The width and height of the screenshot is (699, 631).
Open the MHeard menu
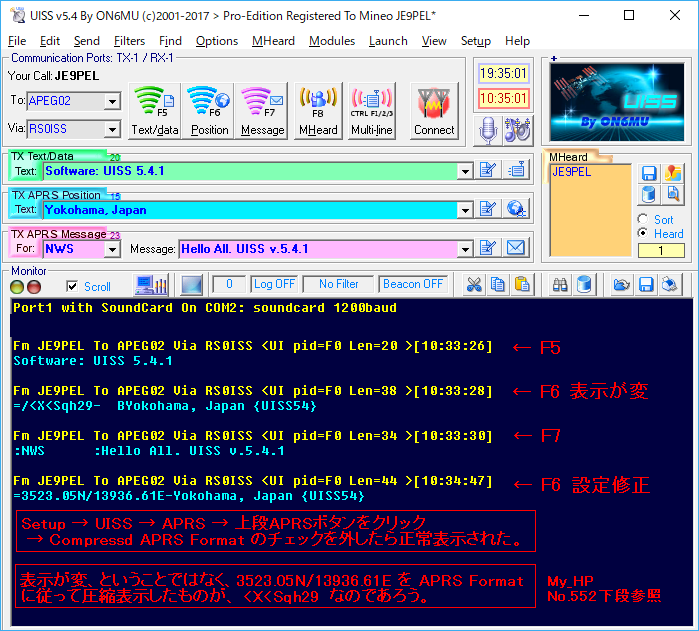pyautogui.click(x=273, y=41)
